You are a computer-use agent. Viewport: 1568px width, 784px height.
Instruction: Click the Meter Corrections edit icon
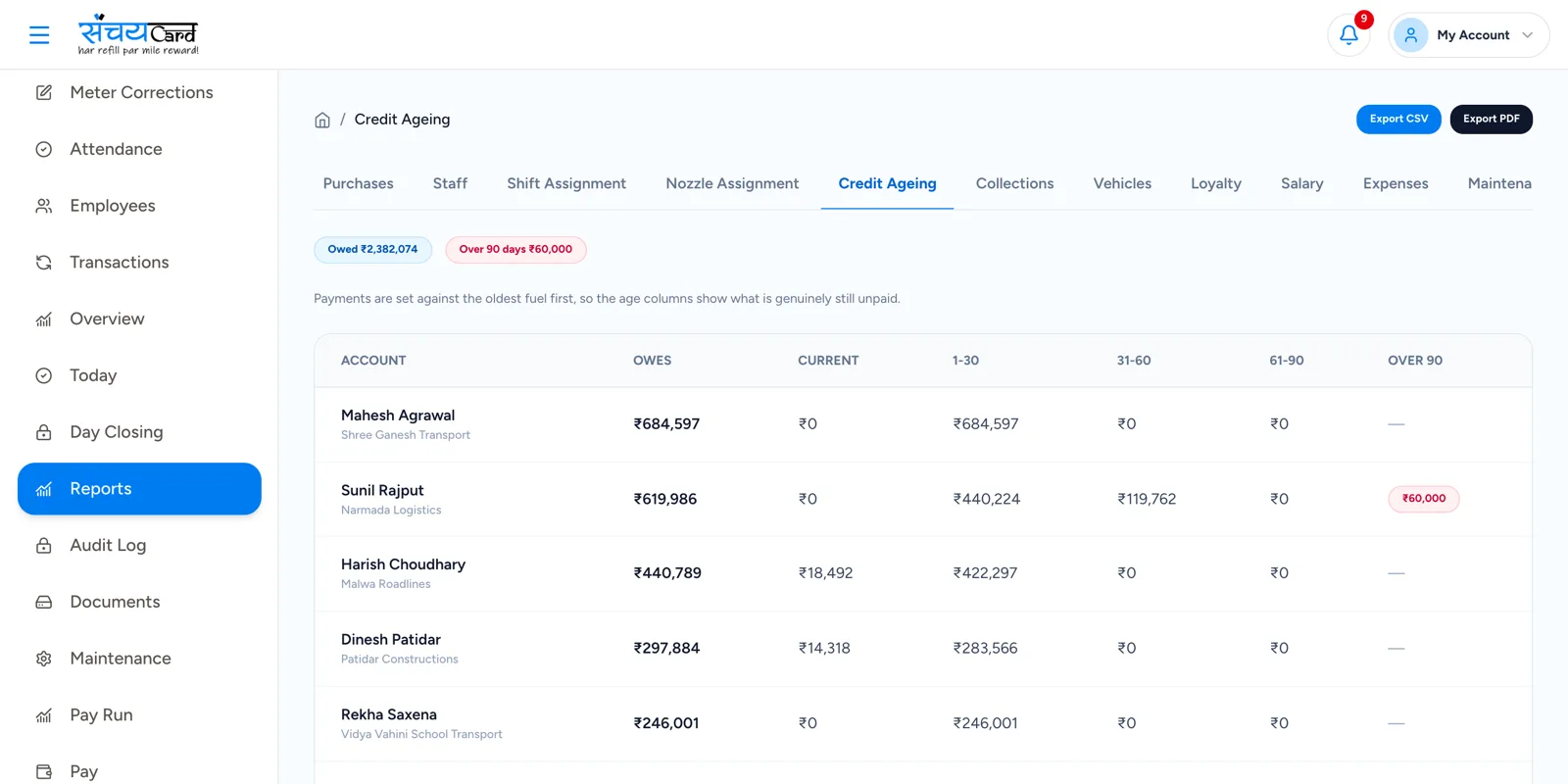point(44,92)
